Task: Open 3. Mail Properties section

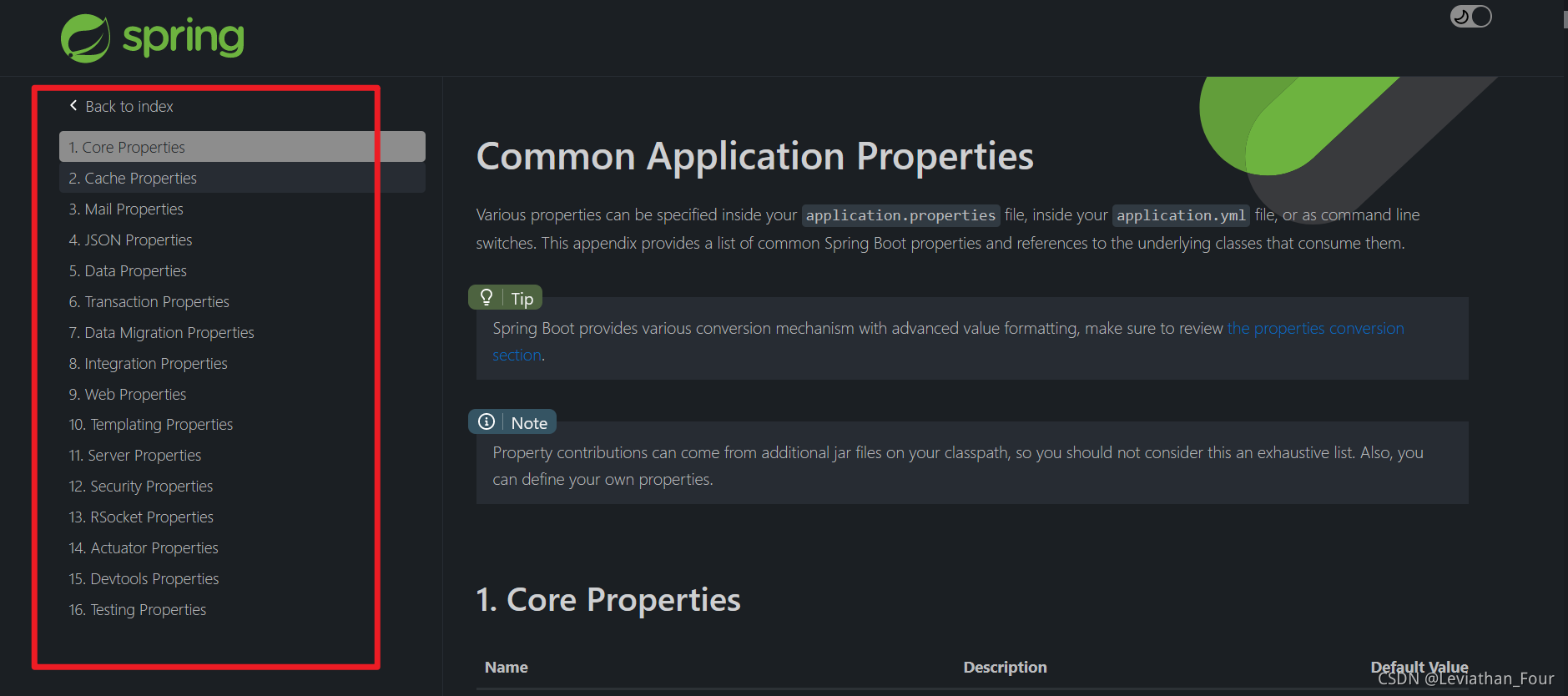Action: click(x=126, y=209)
